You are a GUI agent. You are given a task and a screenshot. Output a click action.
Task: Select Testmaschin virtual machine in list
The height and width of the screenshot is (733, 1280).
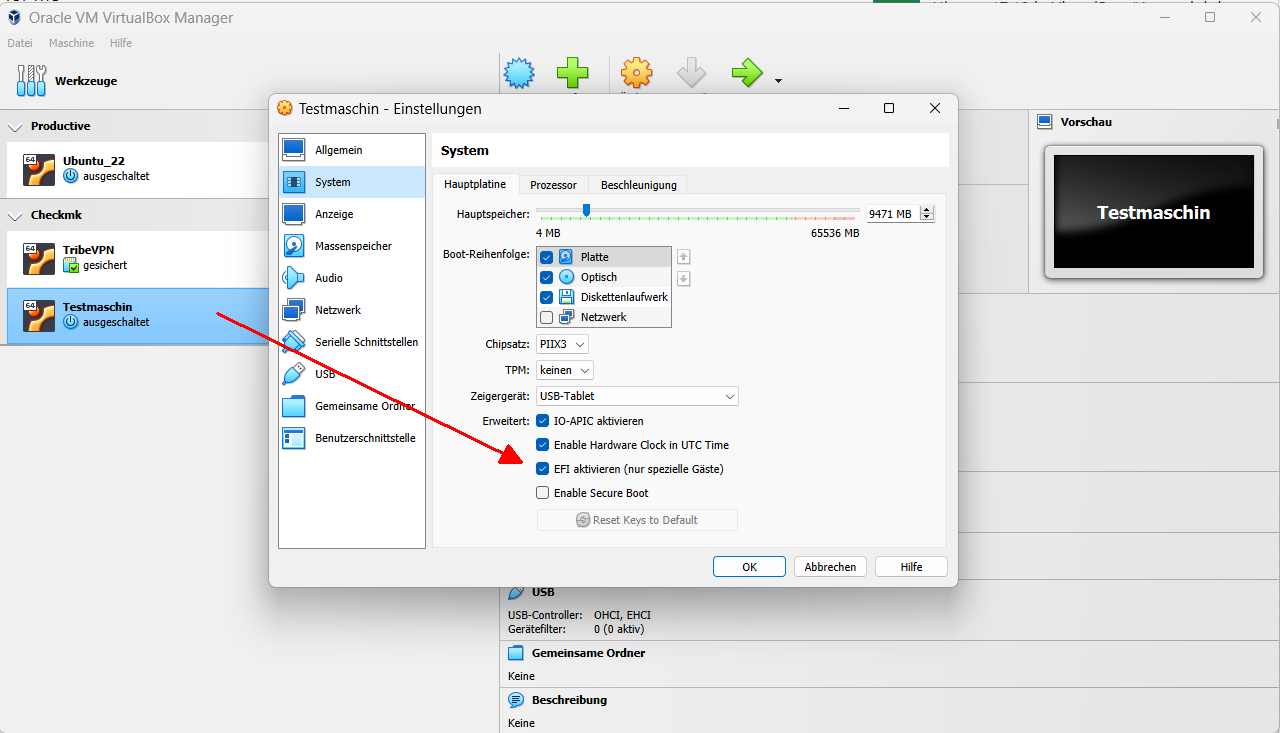pos(138,315)
